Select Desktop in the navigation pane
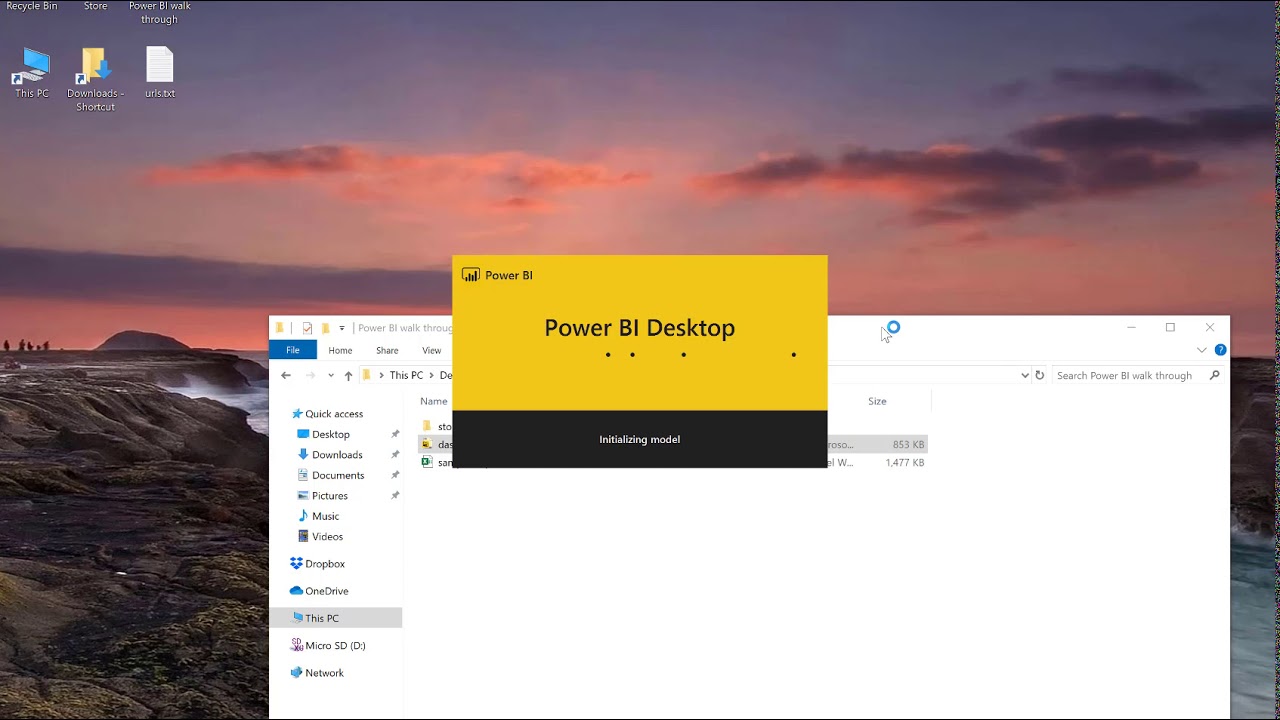 331,434
